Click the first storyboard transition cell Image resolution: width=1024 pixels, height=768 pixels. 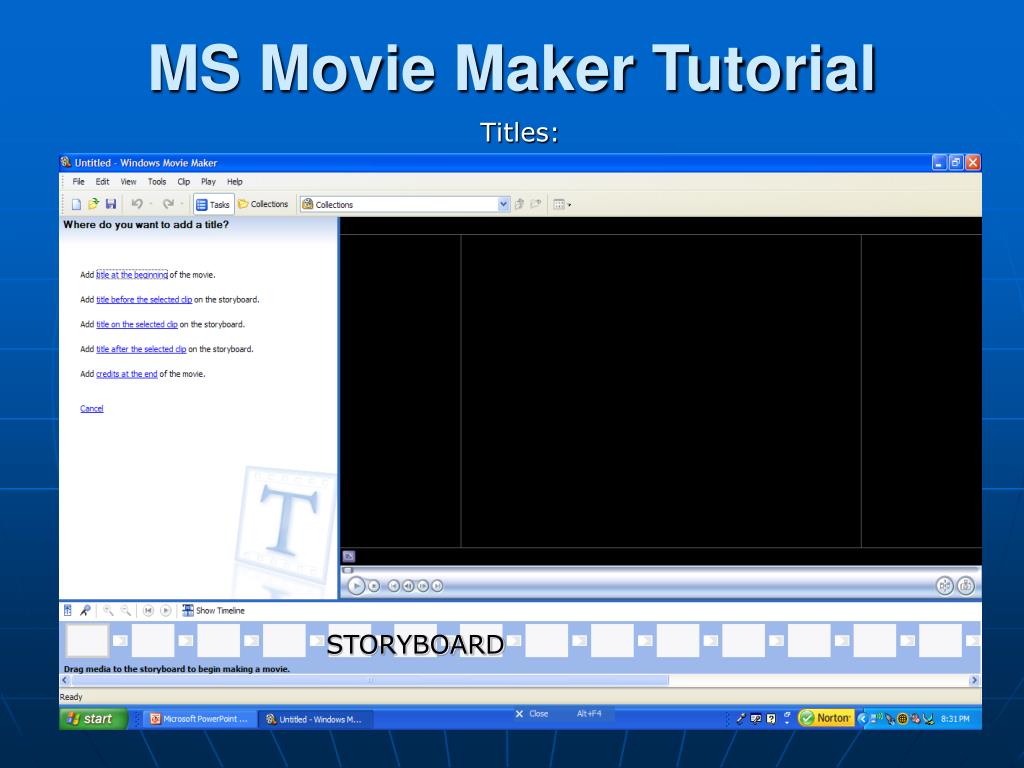[120, 640]
